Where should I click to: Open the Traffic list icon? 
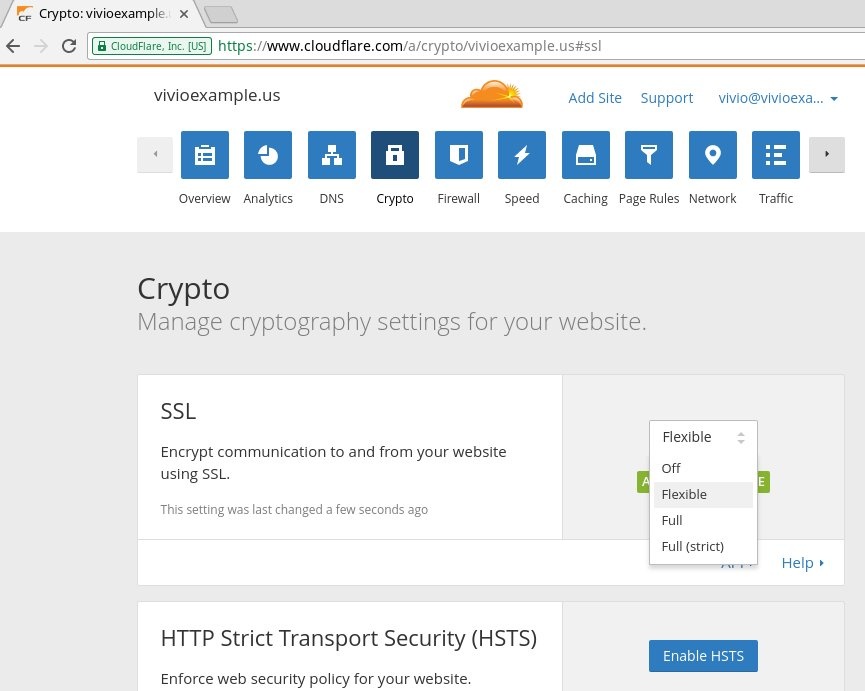click(x=776, y=155)
